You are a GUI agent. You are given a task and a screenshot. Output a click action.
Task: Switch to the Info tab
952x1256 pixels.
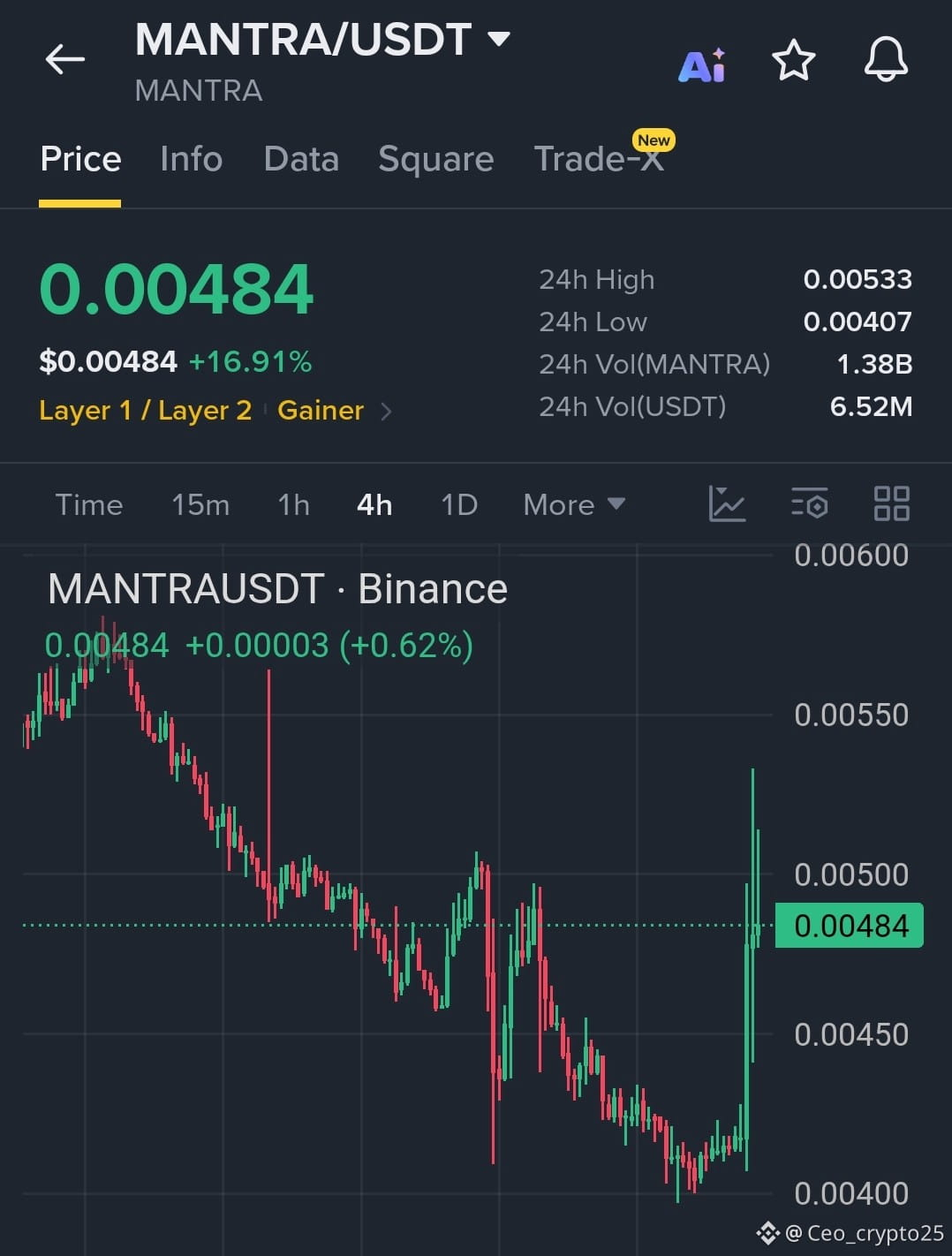[x=191, y=159]
